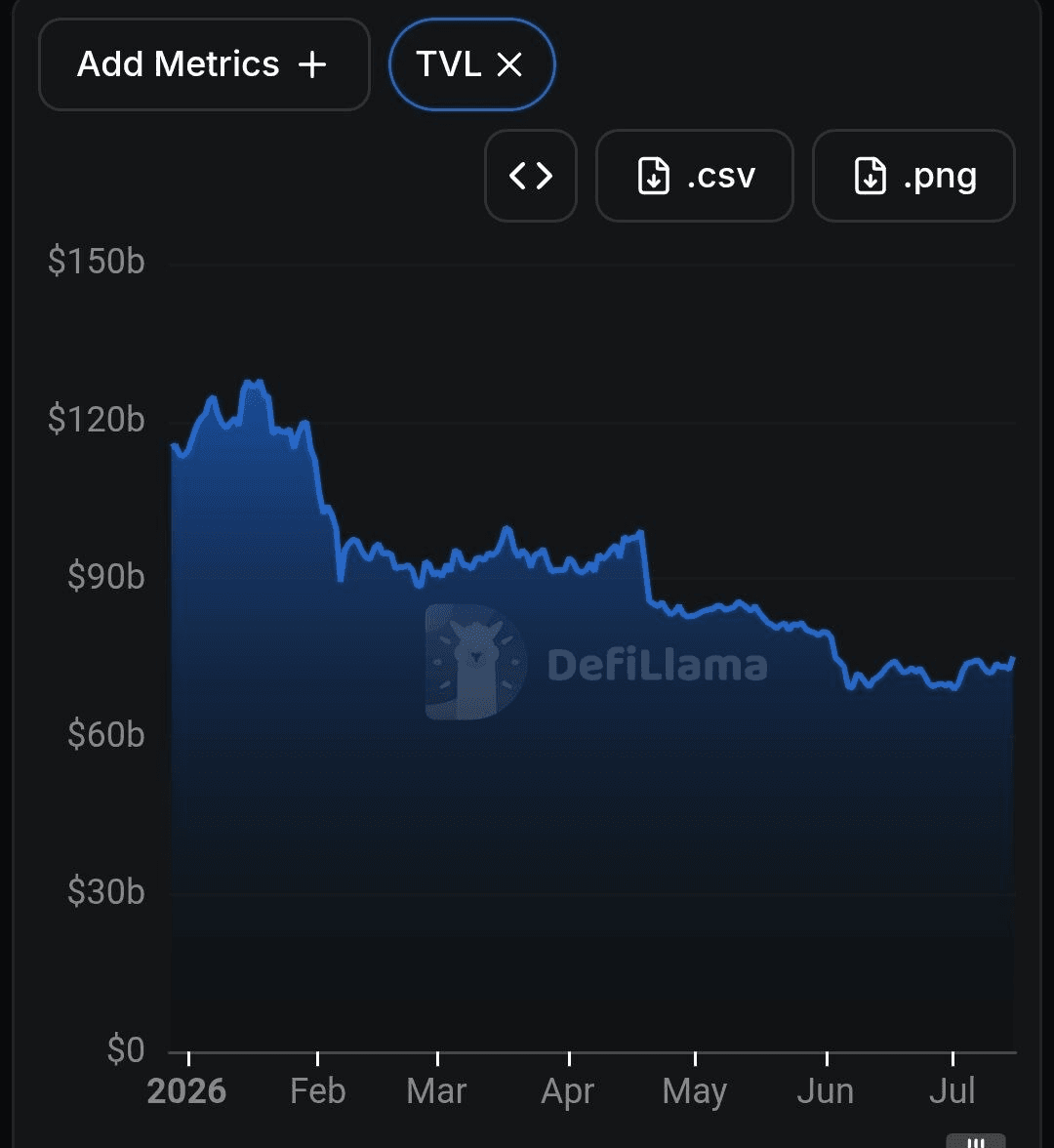Toggle the TVL metric chip
The height and width of the screenshot is (1148, 1054).
(472, 64)
